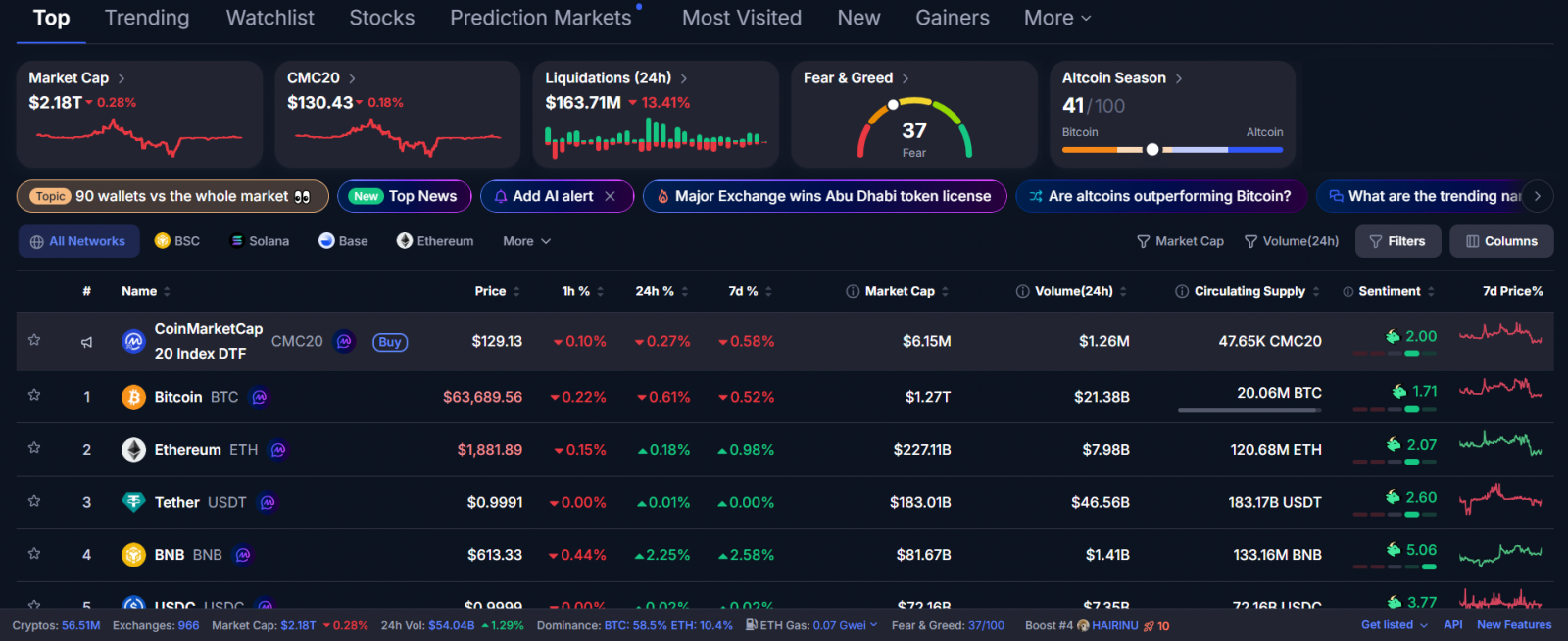This screenshot has width=1568, height=641.
Task: Click Volume(24h) info icon in header
Action: coord(1022,291)
